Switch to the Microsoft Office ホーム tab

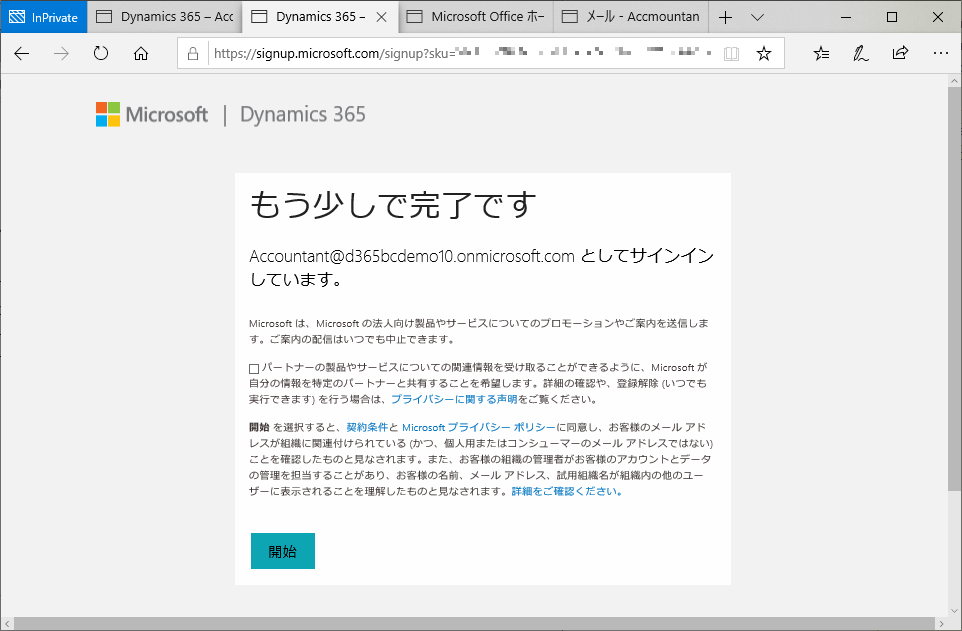[476, 17]
